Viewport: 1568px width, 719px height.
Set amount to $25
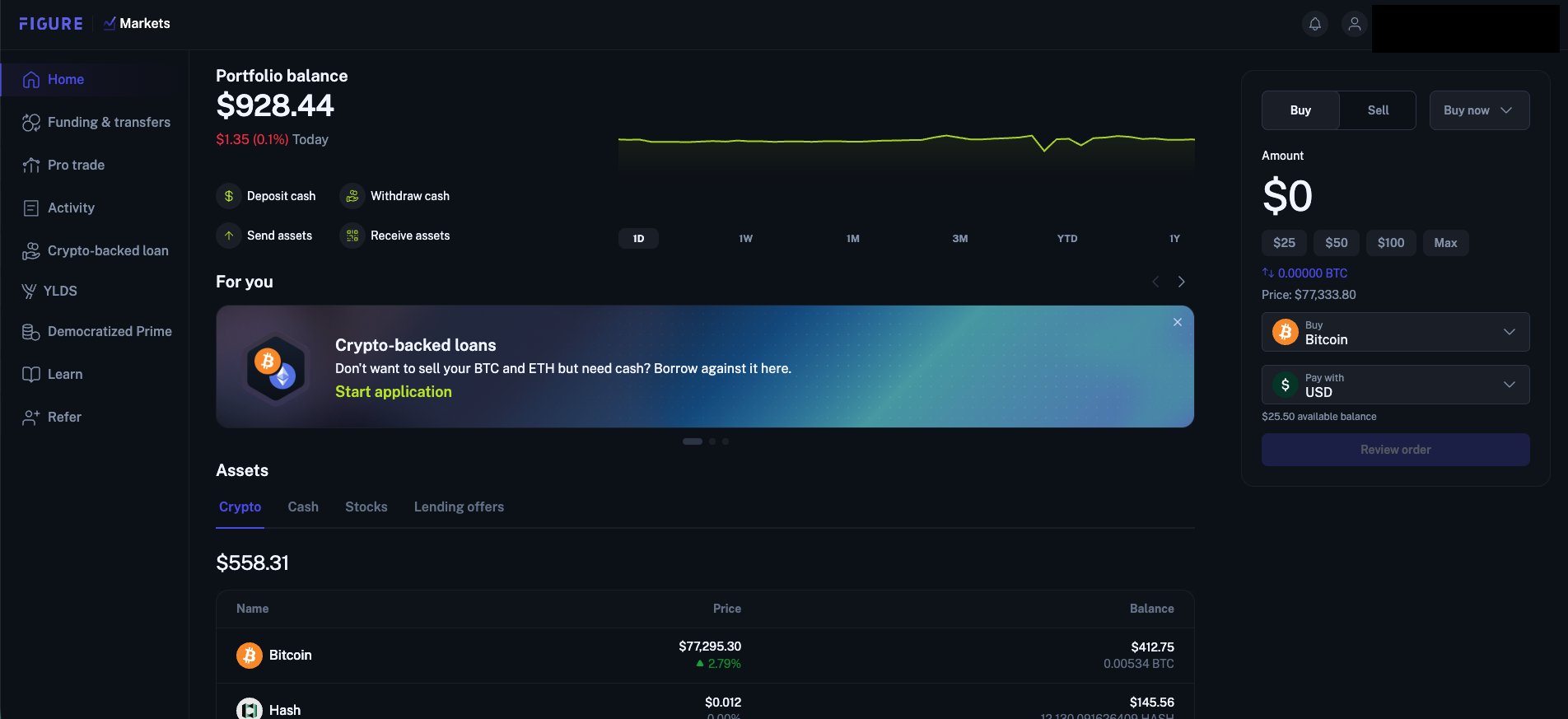point(1285,243)
